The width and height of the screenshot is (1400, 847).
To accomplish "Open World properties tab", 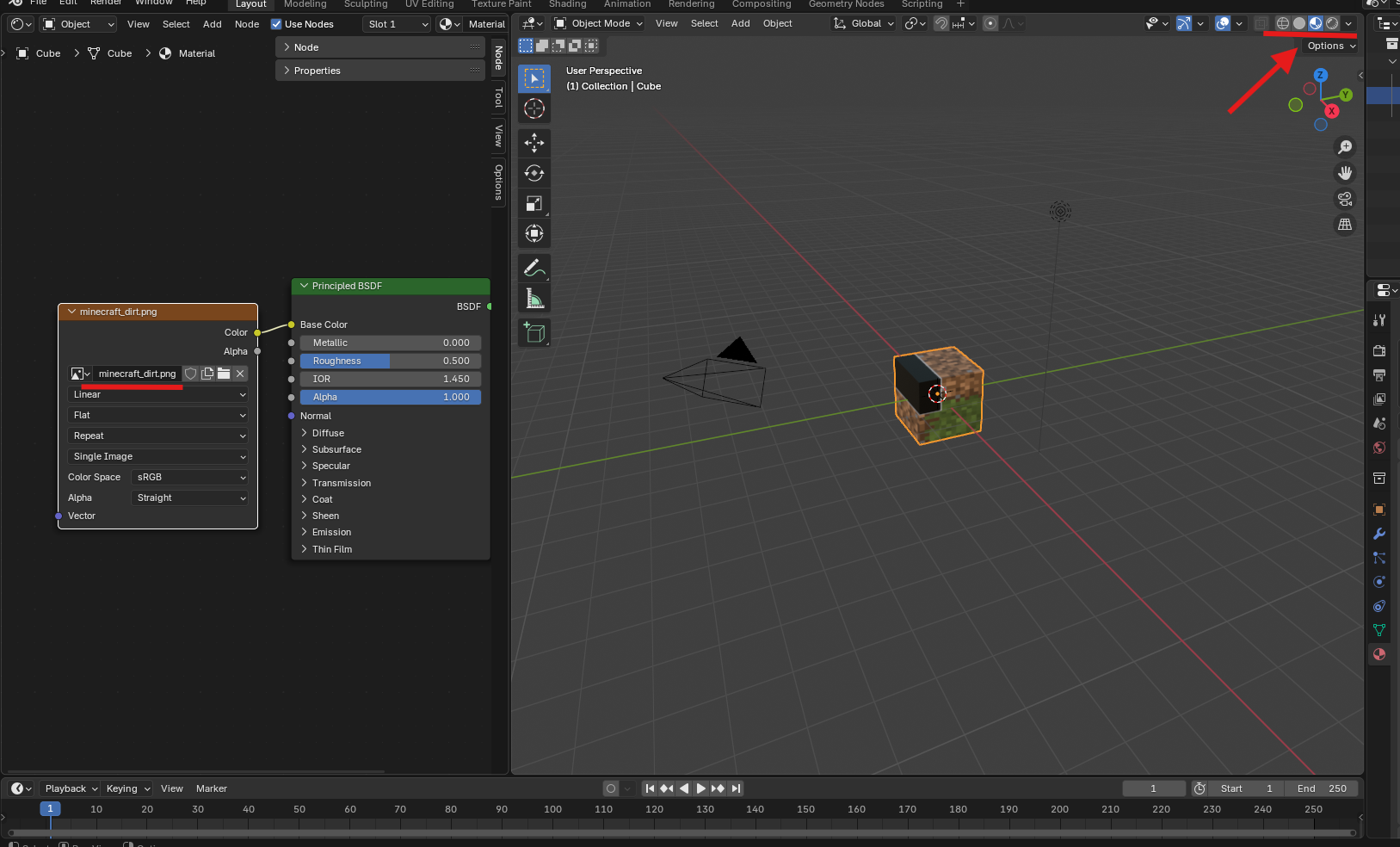I will click(x=1379, y=448).
